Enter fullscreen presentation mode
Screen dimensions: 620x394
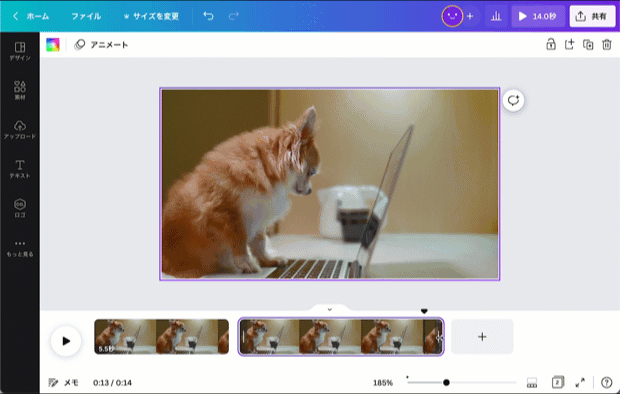(x=580, y=383)
